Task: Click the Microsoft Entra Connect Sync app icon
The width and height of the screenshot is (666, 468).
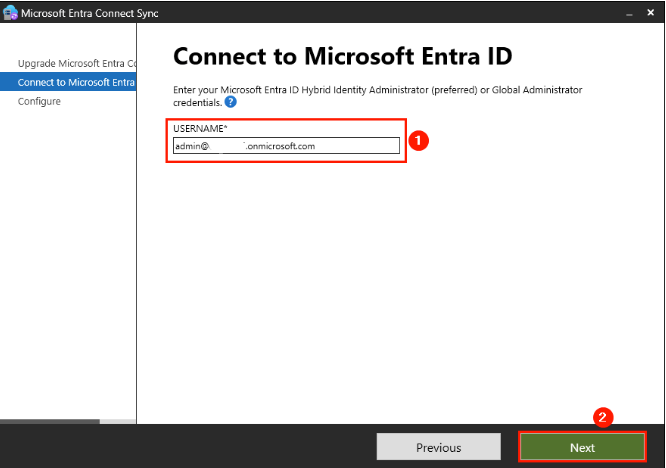Action: pos(10,13)
